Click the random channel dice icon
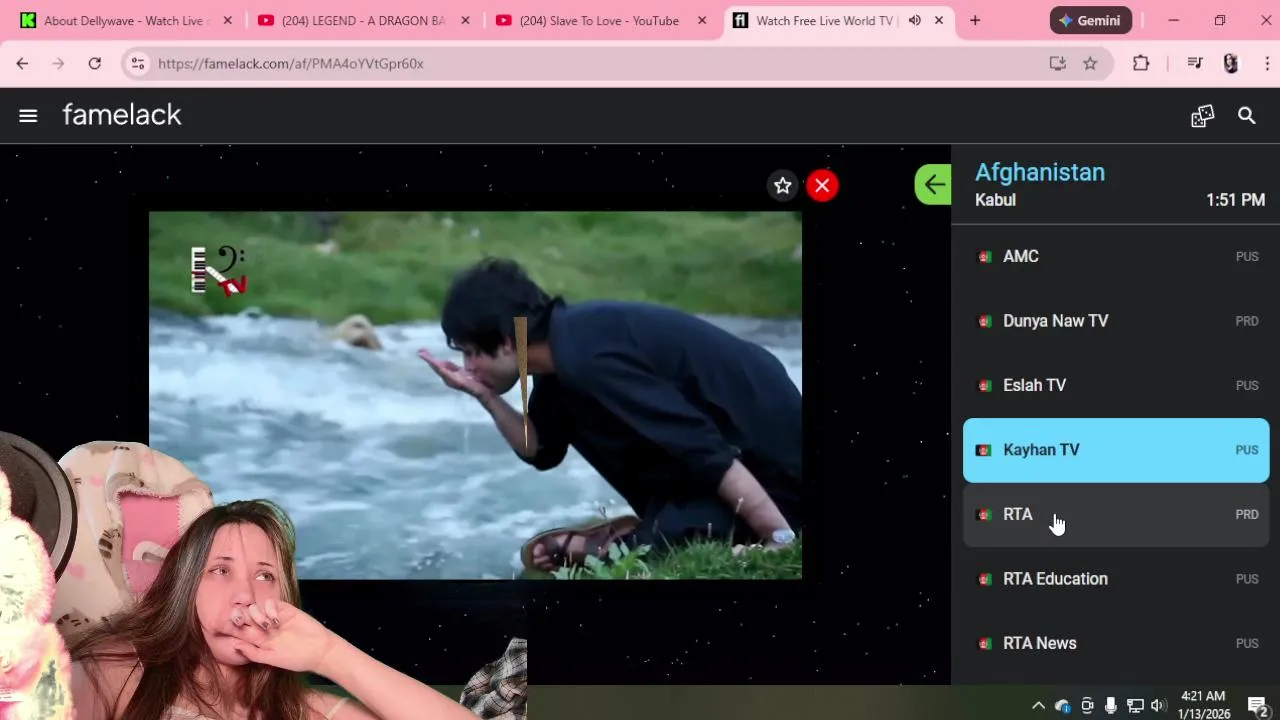1280x720 pixels. pyautogui.click(x=1202, y=116)
